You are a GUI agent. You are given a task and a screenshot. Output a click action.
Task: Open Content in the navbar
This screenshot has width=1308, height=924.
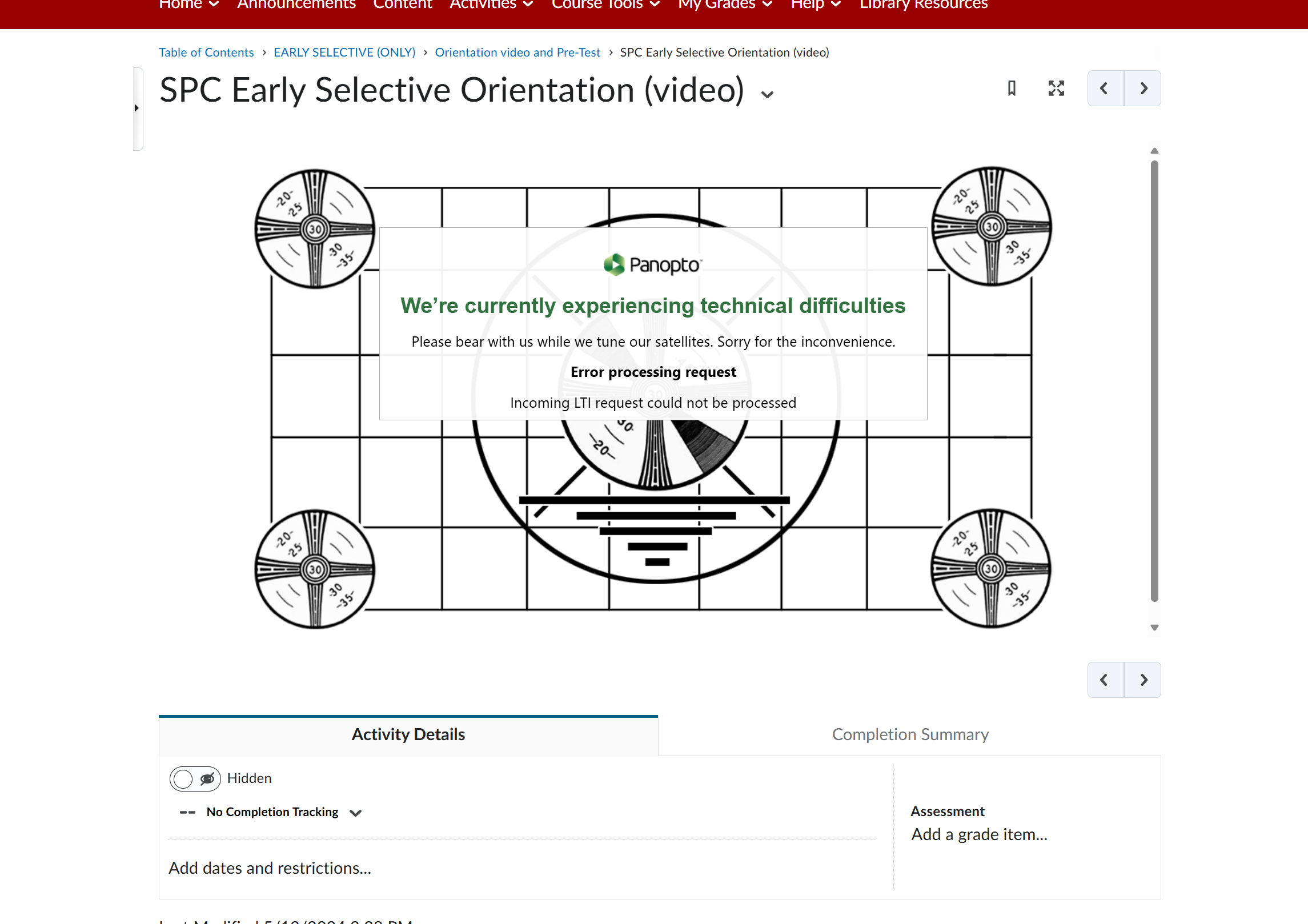(x=403, y=5)
